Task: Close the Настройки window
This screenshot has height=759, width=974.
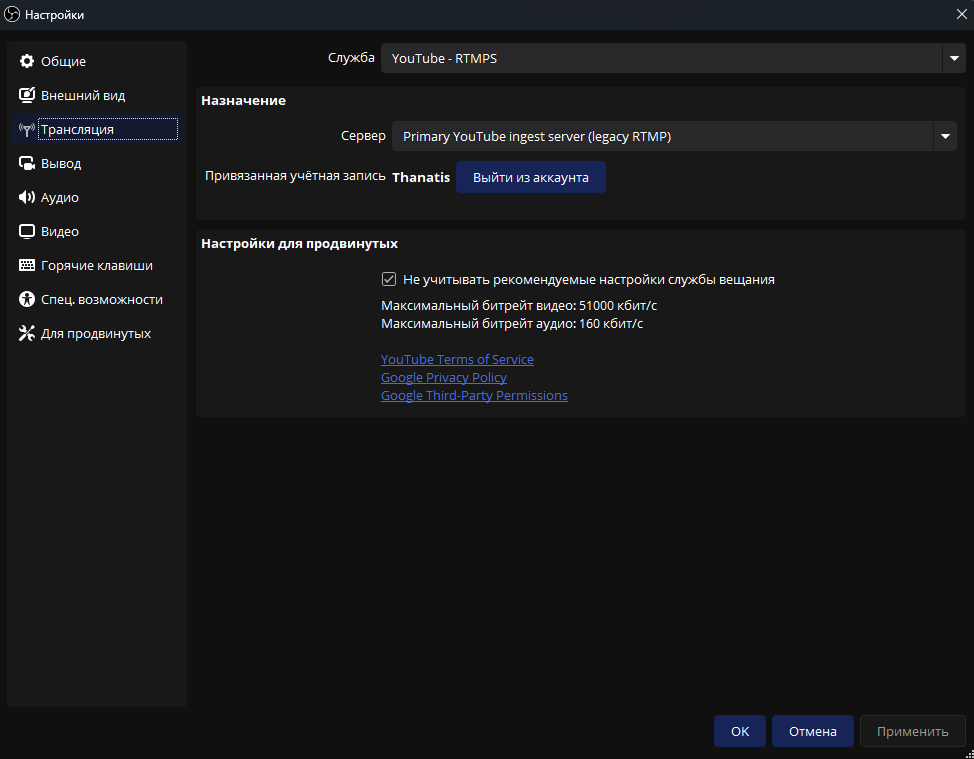Action: coord(961,14)
